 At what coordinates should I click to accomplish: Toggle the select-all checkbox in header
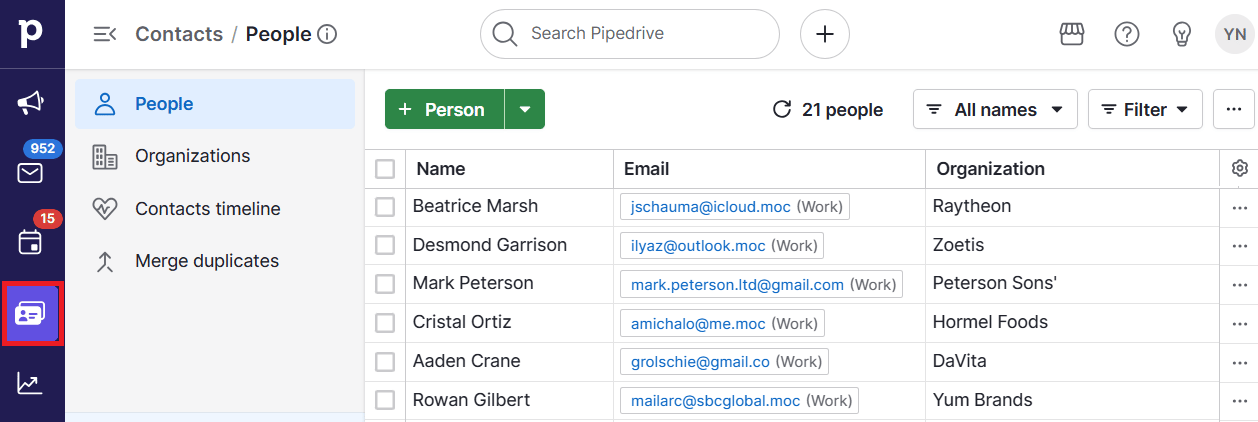pos(385,169)
